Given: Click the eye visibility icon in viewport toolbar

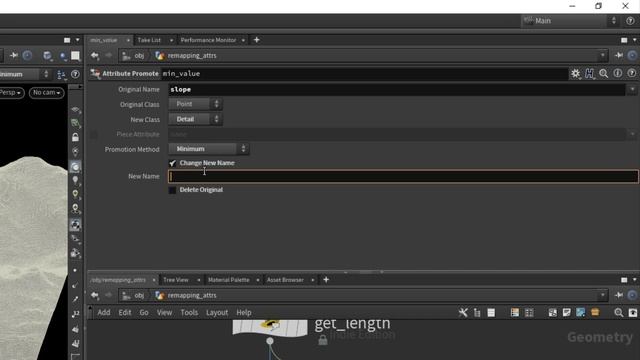Looking at the screenshot, I should (75, 109).
